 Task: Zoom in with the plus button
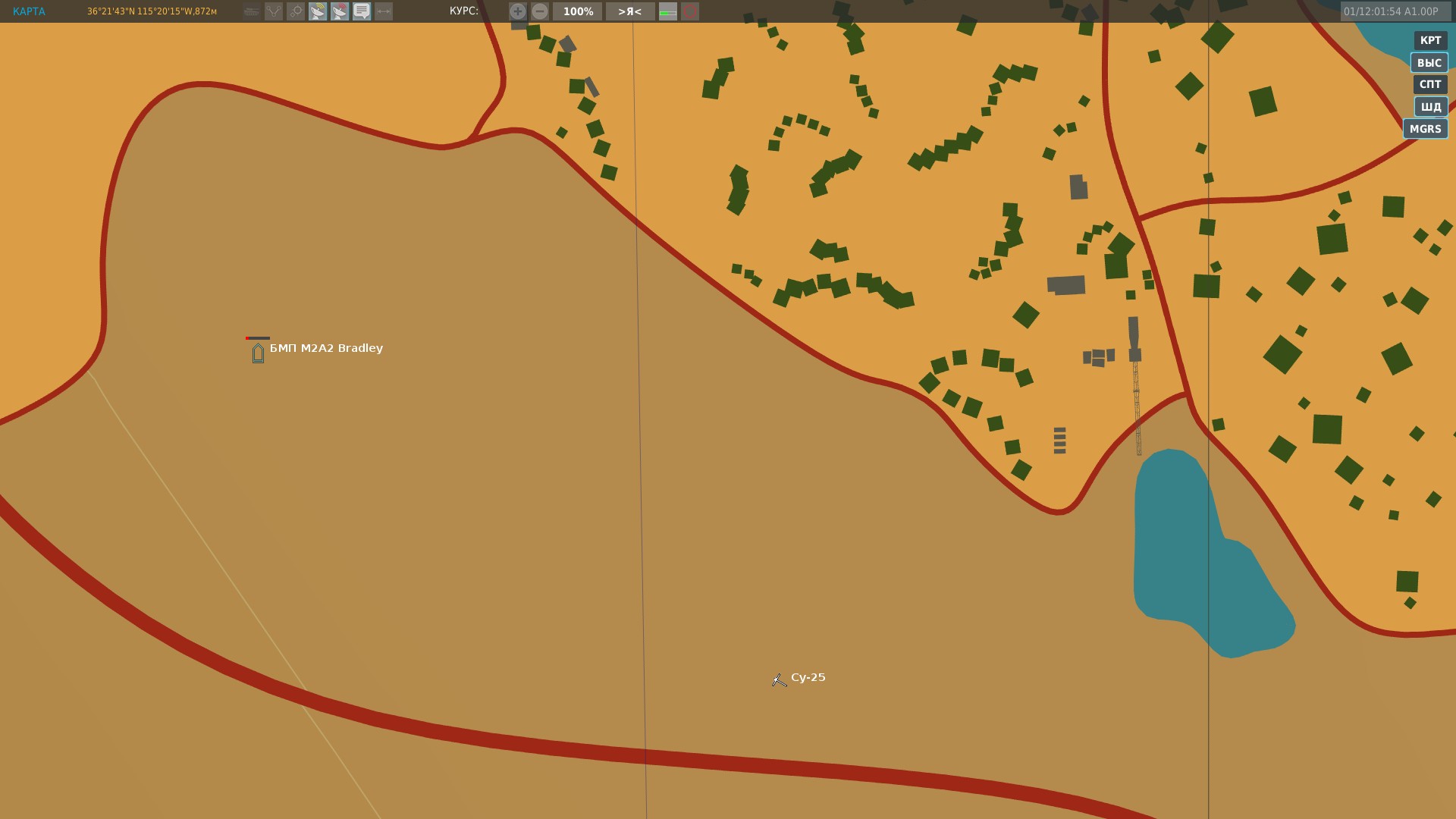pyautogui.click(x=517, y=11)
